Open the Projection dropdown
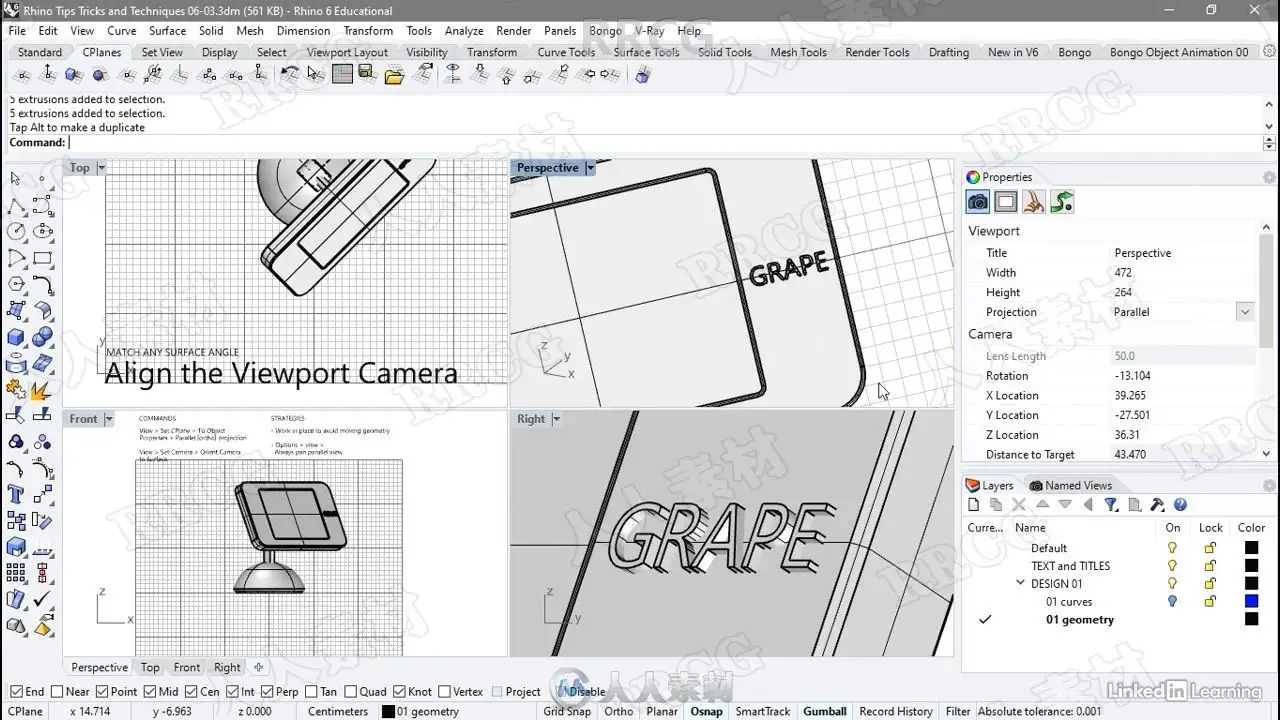The image size is (1280, 720). click(1245, 312)
